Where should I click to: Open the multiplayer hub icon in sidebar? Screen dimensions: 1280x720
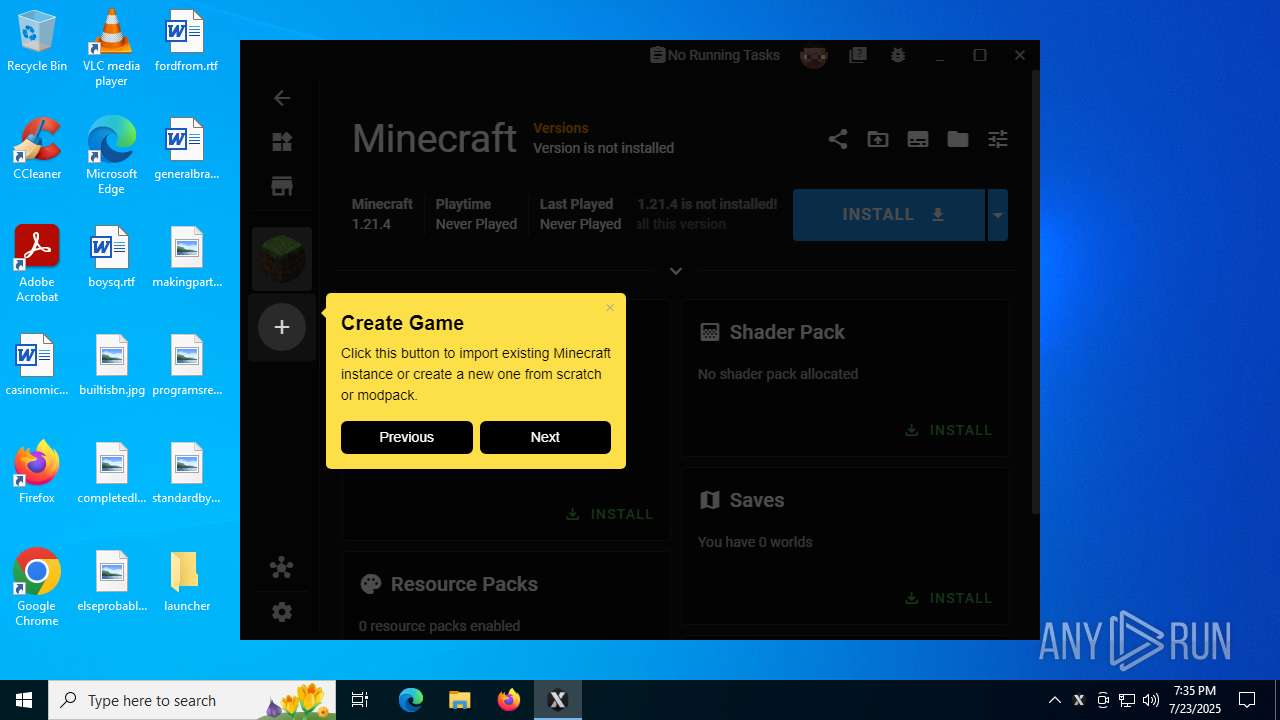282,568
